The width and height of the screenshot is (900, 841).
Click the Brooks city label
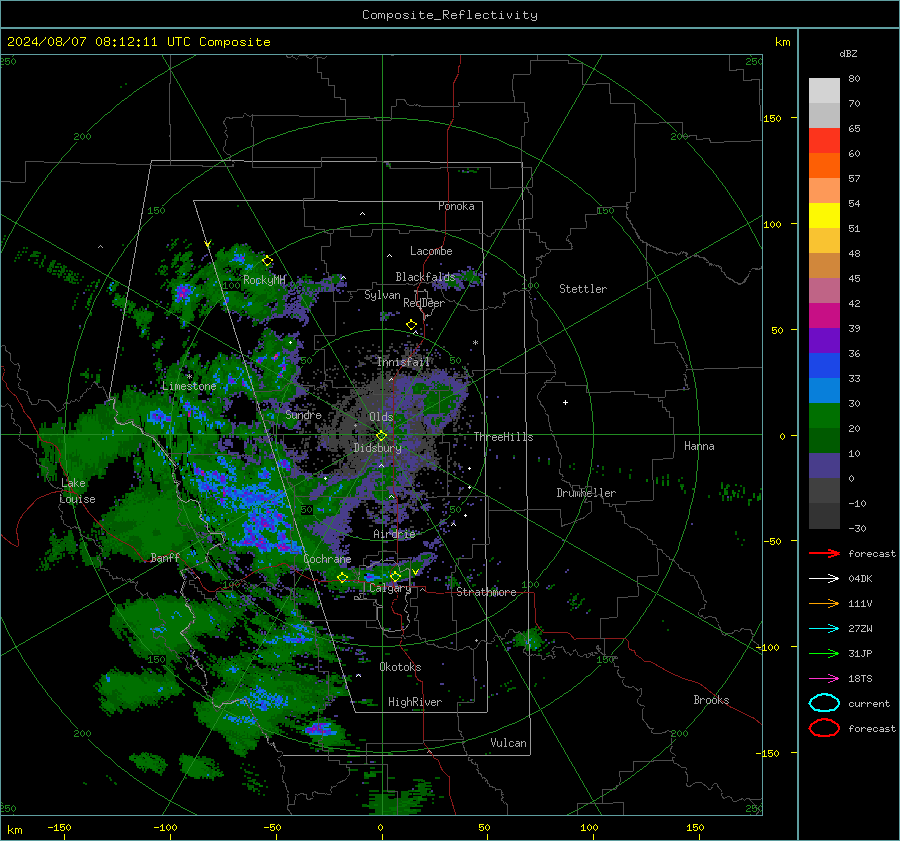[x=711, y=700]
